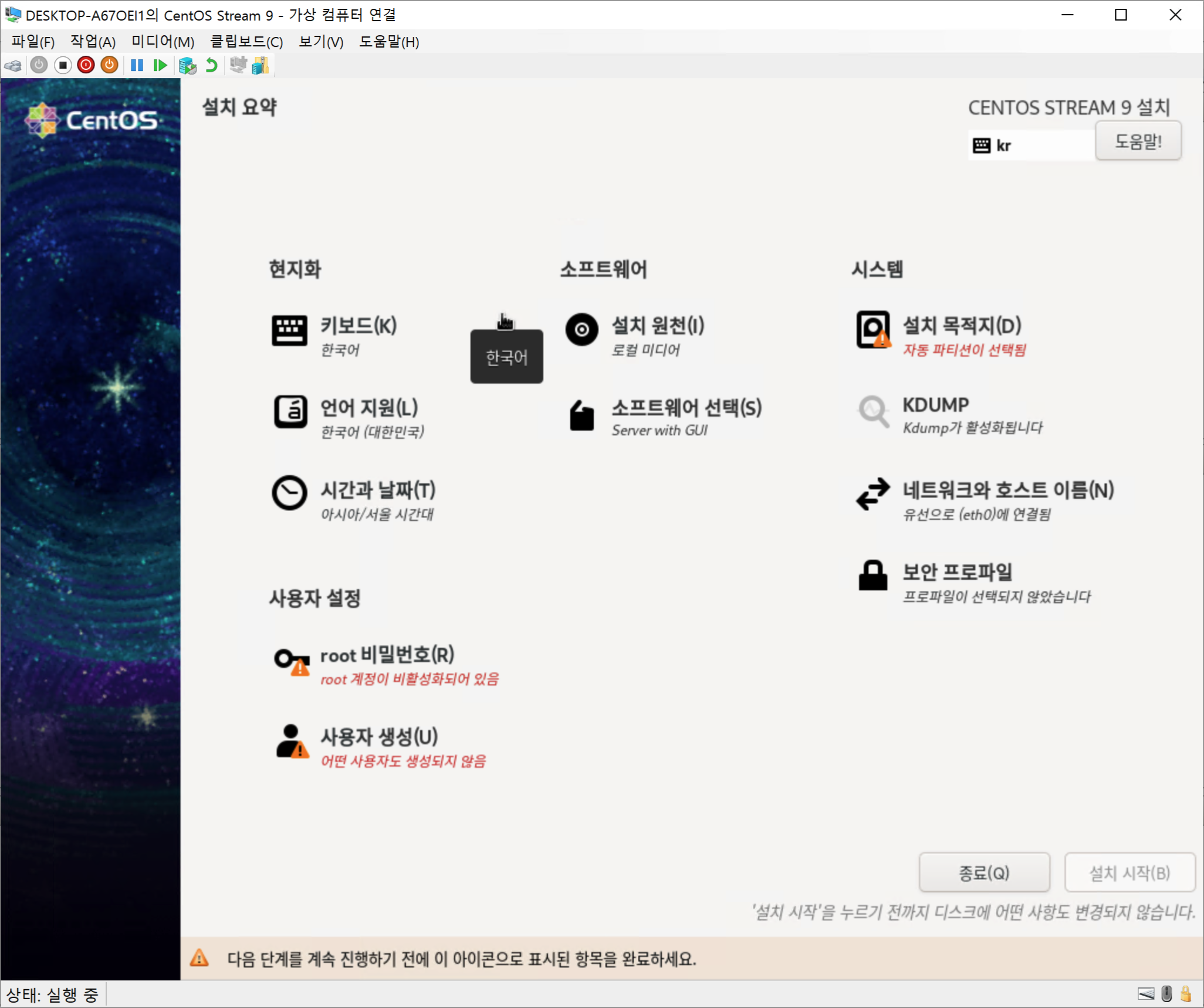Open the 보기(V) menu
Viewport: 1204px width, 1008px height.
tap(321, 42)
